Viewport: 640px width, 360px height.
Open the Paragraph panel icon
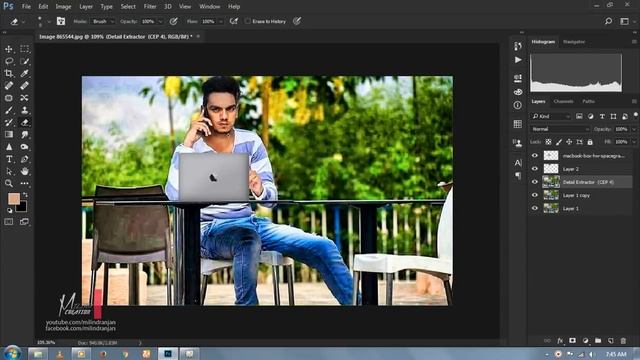pyautogui.click(x=518, y=176)
